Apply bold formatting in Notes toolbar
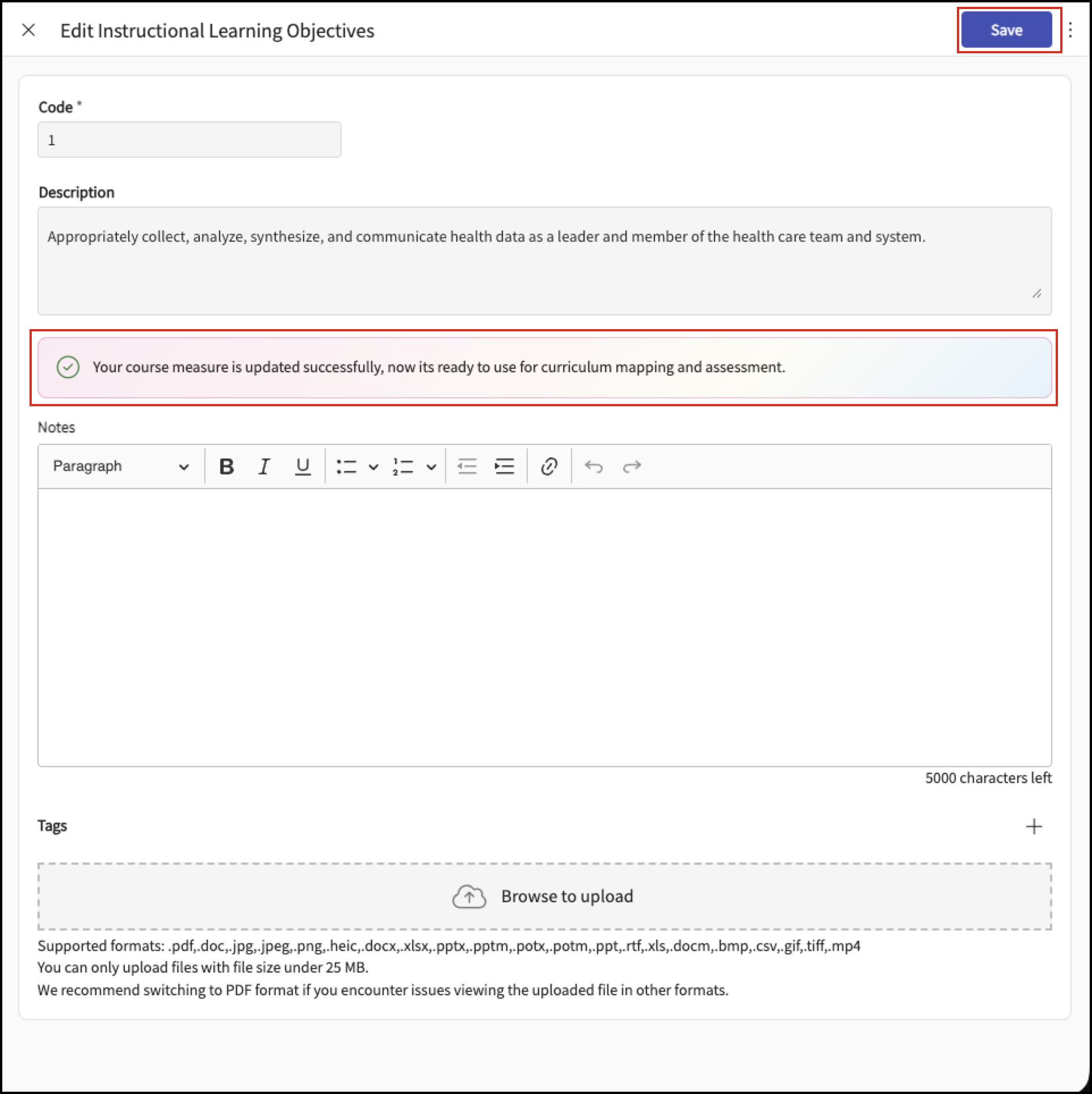 226,466
